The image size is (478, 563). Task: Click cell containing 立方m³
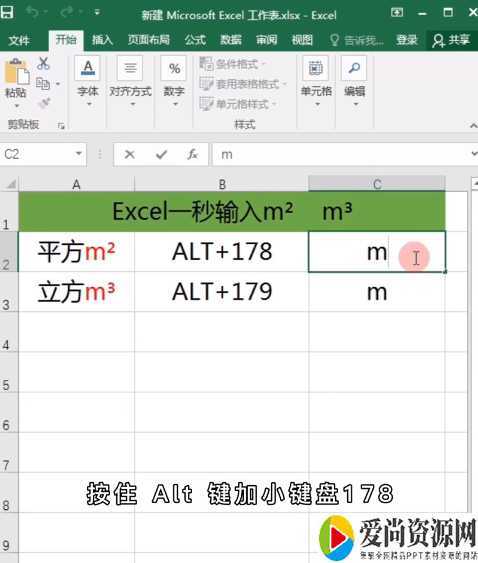coord(76,292)
